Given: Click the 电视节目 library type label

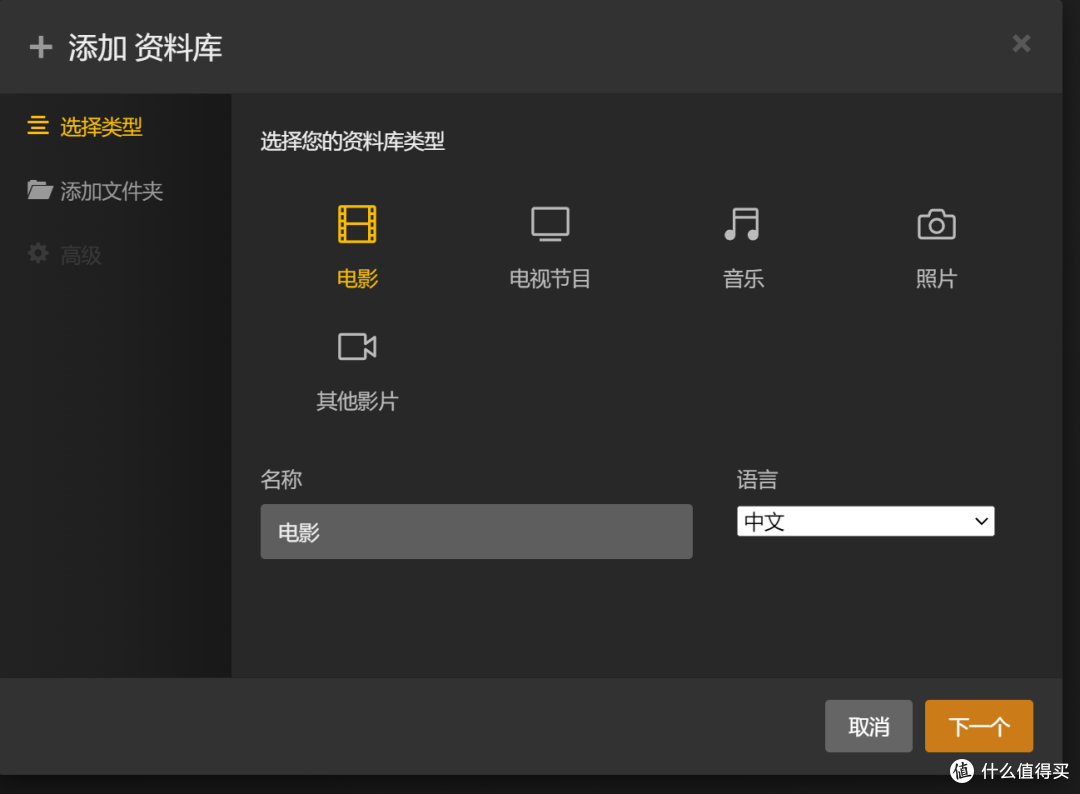Looking at the screenshot, I should point(550,279).
